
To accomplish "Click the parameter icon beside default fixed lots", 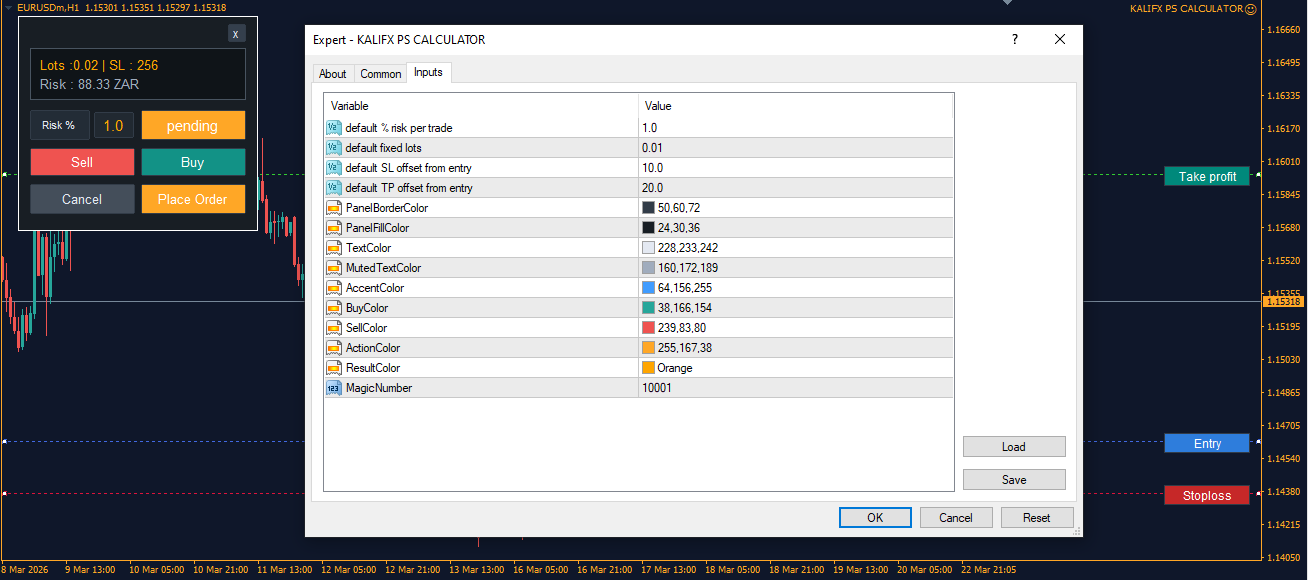I will (334, 147).
